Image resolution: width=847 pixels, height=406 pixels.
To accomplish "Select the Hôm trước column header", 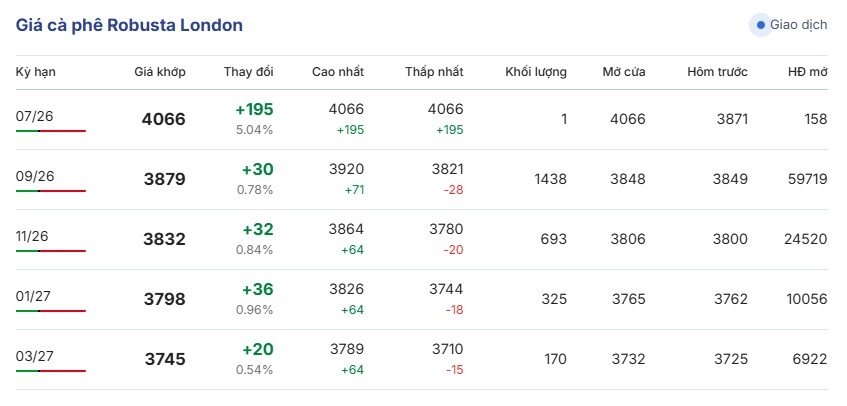I will [717, 72].
